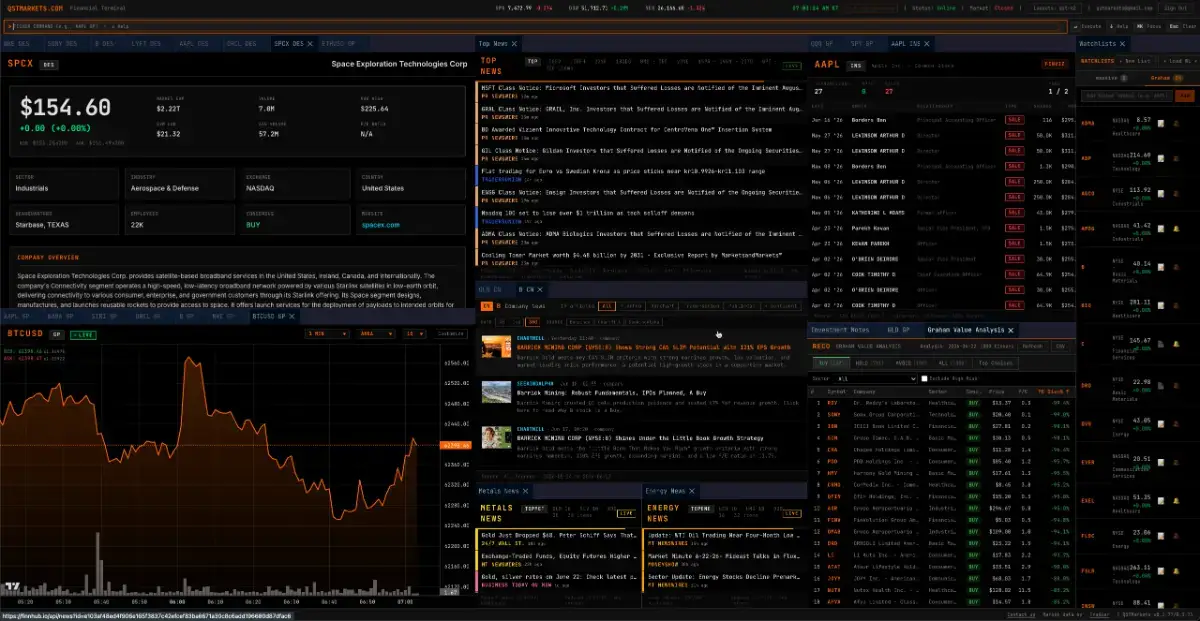Viewport: 1200px width, 621px height.
Task: Open the AREA chart type dropdown
Action: click(375, 334)
